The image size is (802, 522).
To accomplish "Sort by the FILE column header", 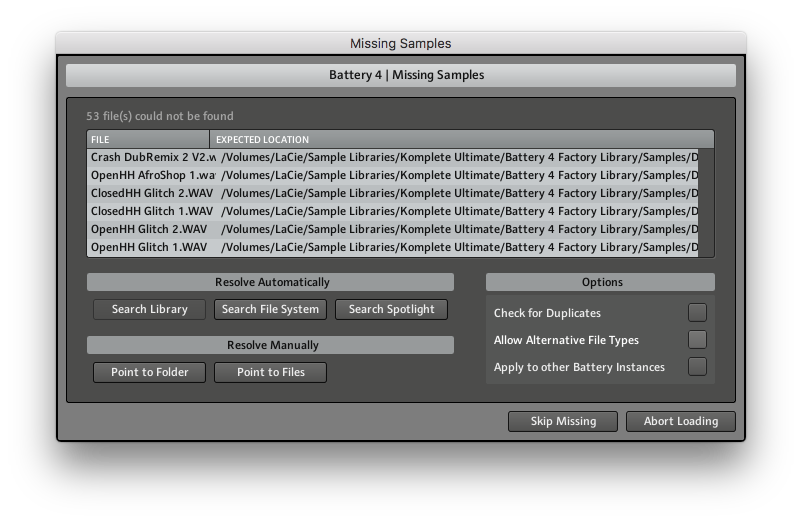I will (148, 140).
